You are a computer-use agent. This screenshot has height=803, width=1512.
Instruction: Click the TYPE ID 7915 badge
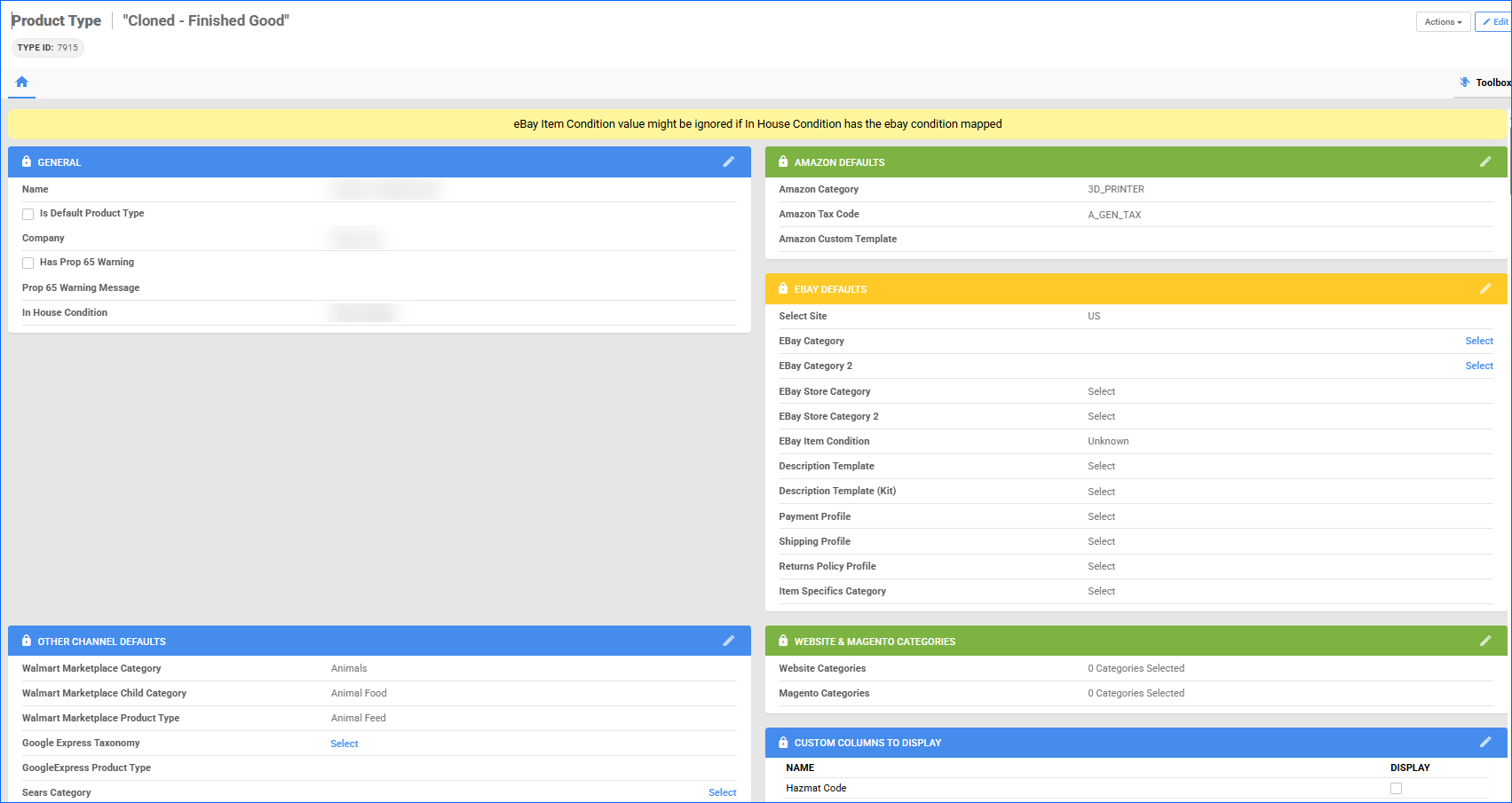point(48,48)
